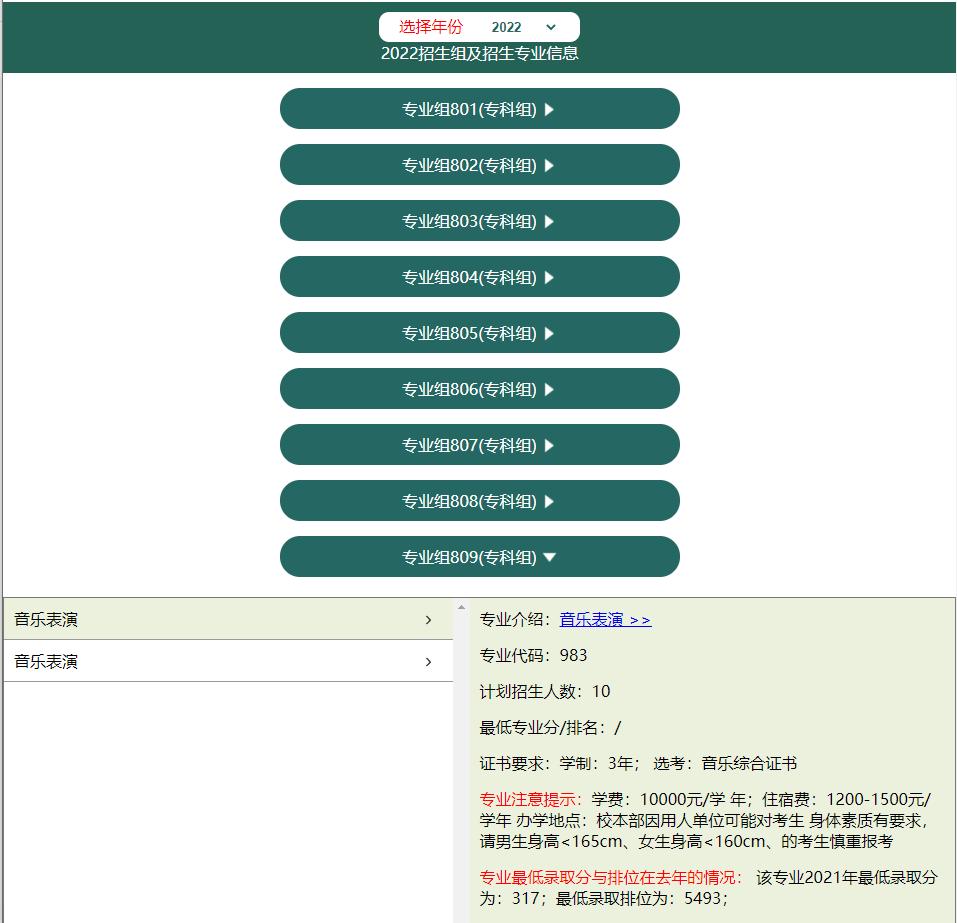Click the scroll-up arrow of the details panel

tap(461, 607)
